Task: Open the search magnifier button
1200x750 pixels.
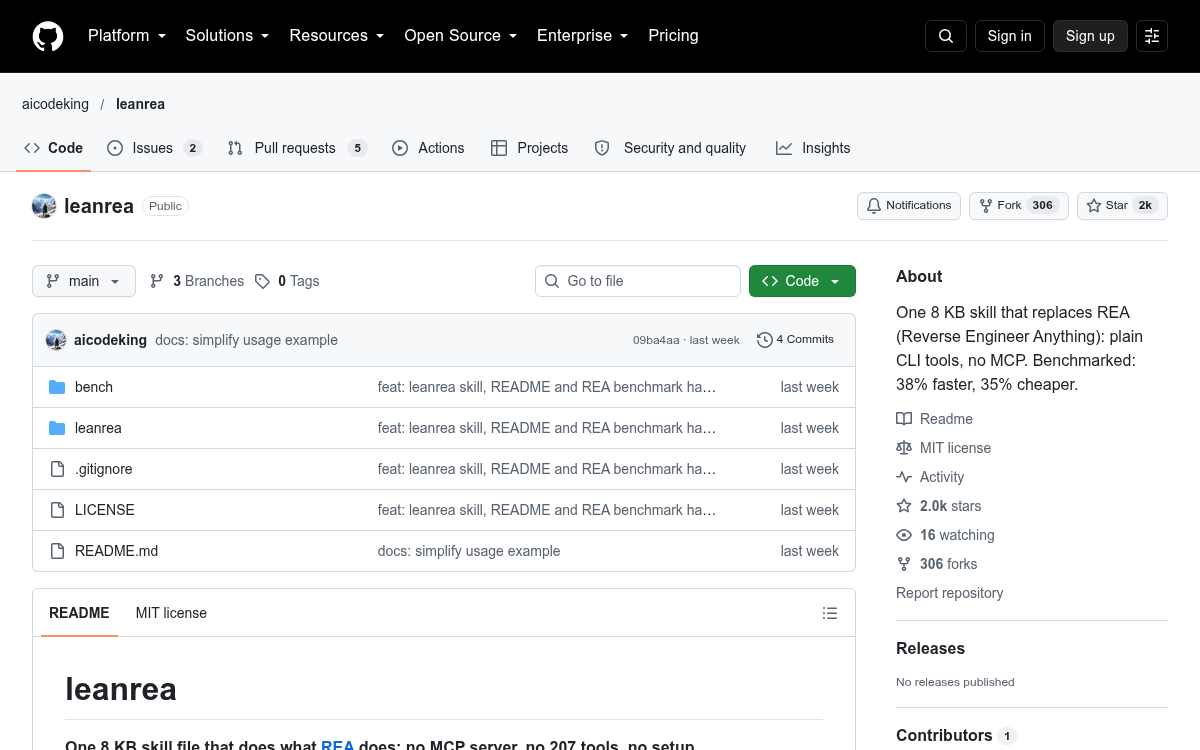Action: tap(946, 36)
